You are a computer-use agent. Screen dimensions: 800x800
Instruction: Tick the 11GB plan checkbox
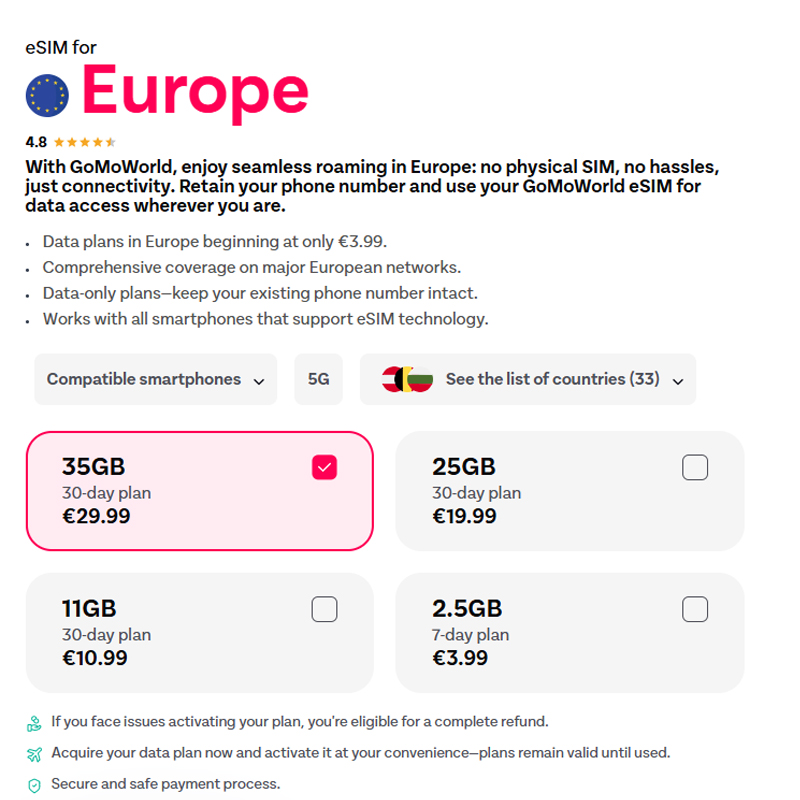[x=324, y=609]
